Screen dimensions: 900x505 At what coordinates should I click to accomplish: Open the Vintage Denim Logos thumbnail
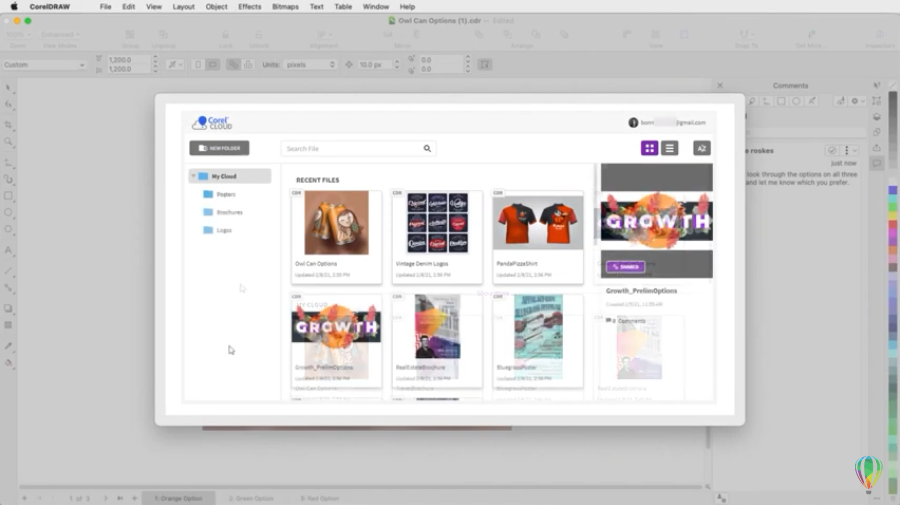pos(437,223)
